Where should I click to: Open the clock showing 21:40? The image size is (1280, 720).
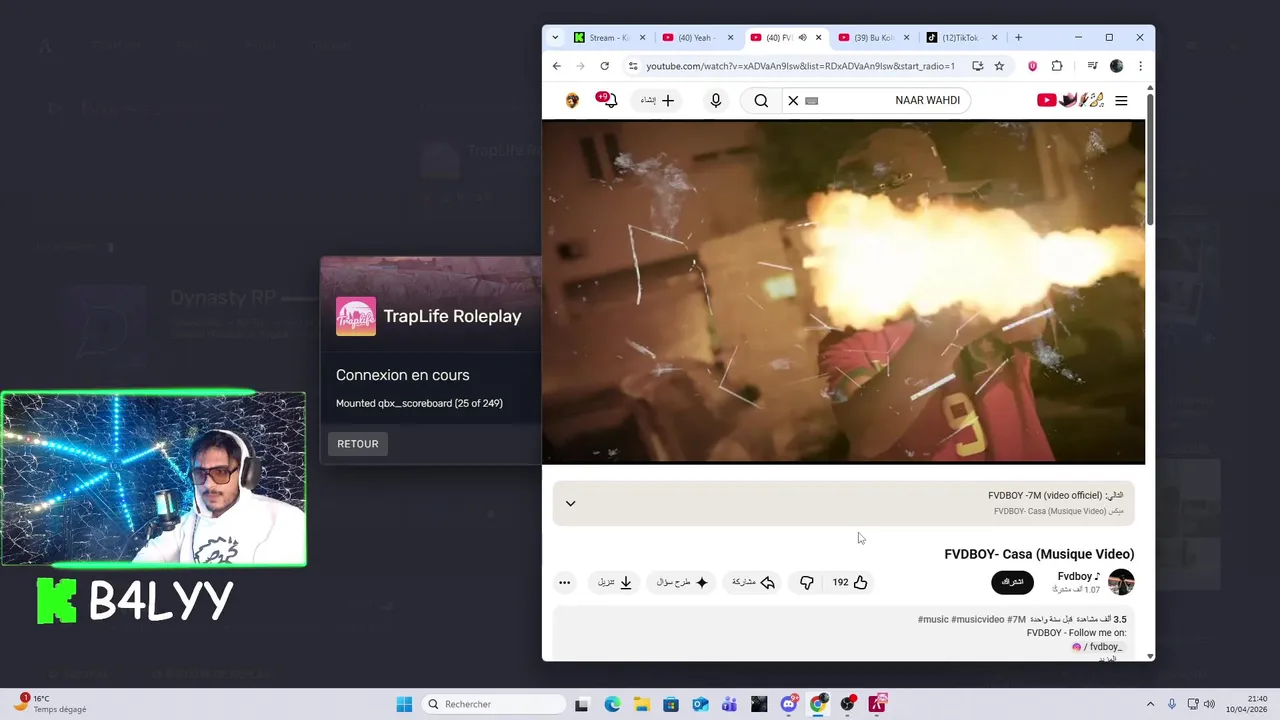[x=1248, y=704]
